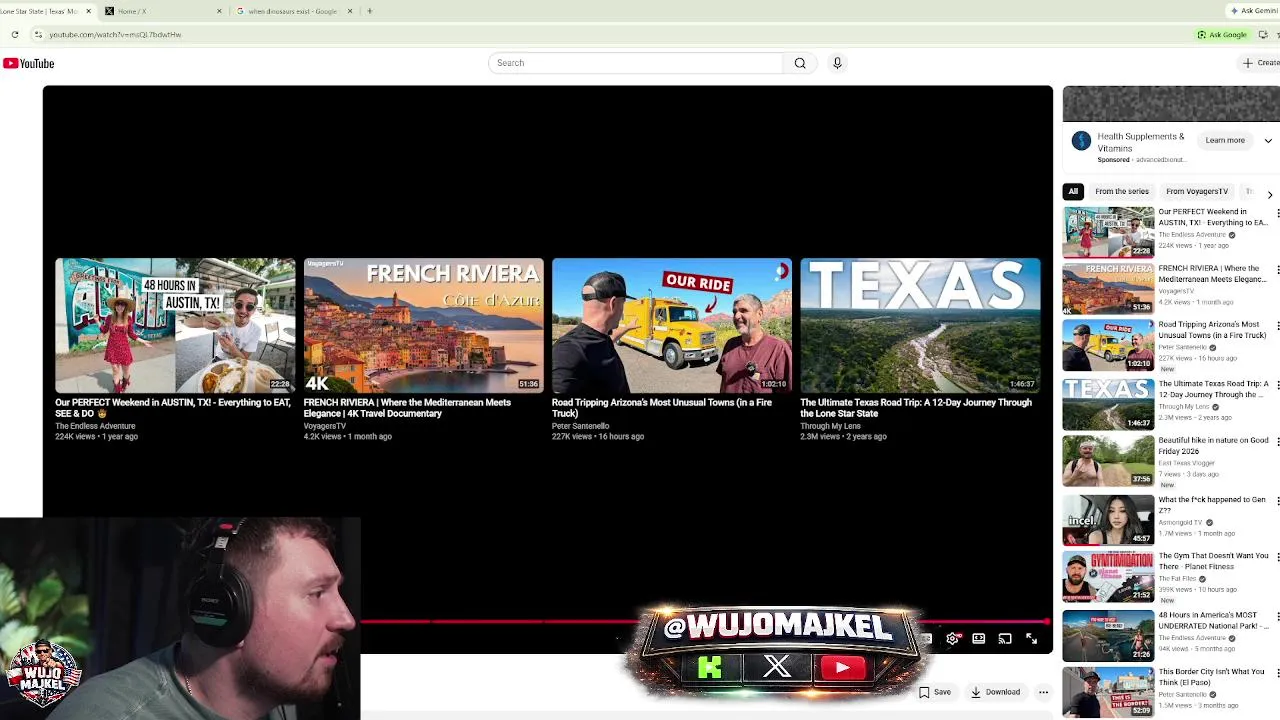Select the From the series chip

pyautogui.click(x=1122, y=191)
